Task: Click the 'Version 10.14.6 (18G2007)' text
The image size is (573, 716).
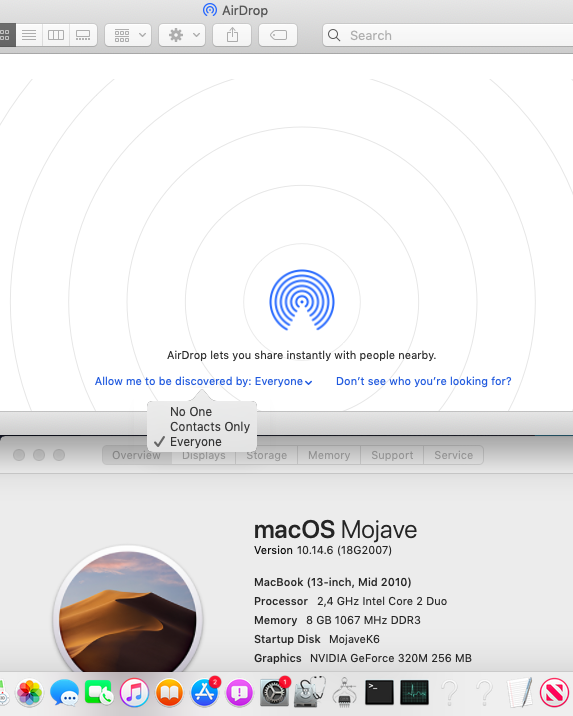Action: [323, 550]
